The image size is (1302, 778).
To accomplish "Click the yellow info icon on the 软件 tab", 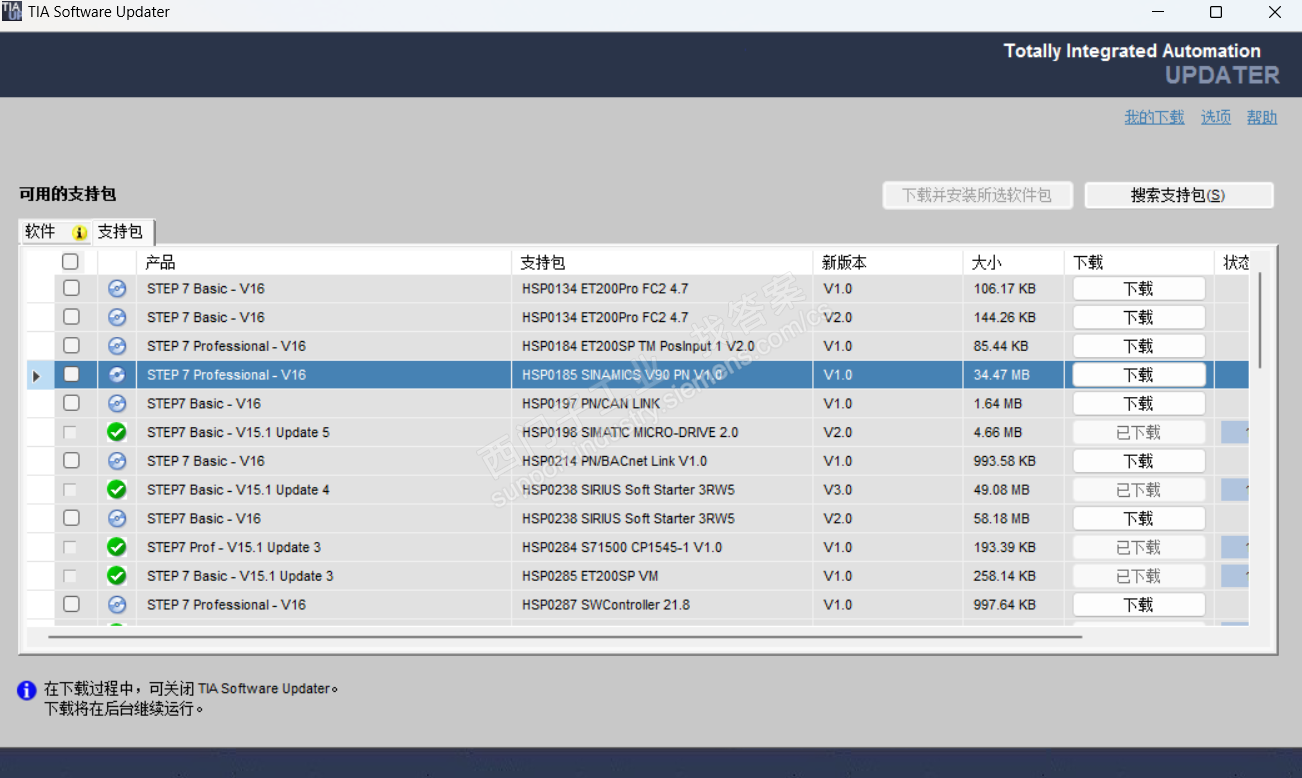I will (80, 233).
